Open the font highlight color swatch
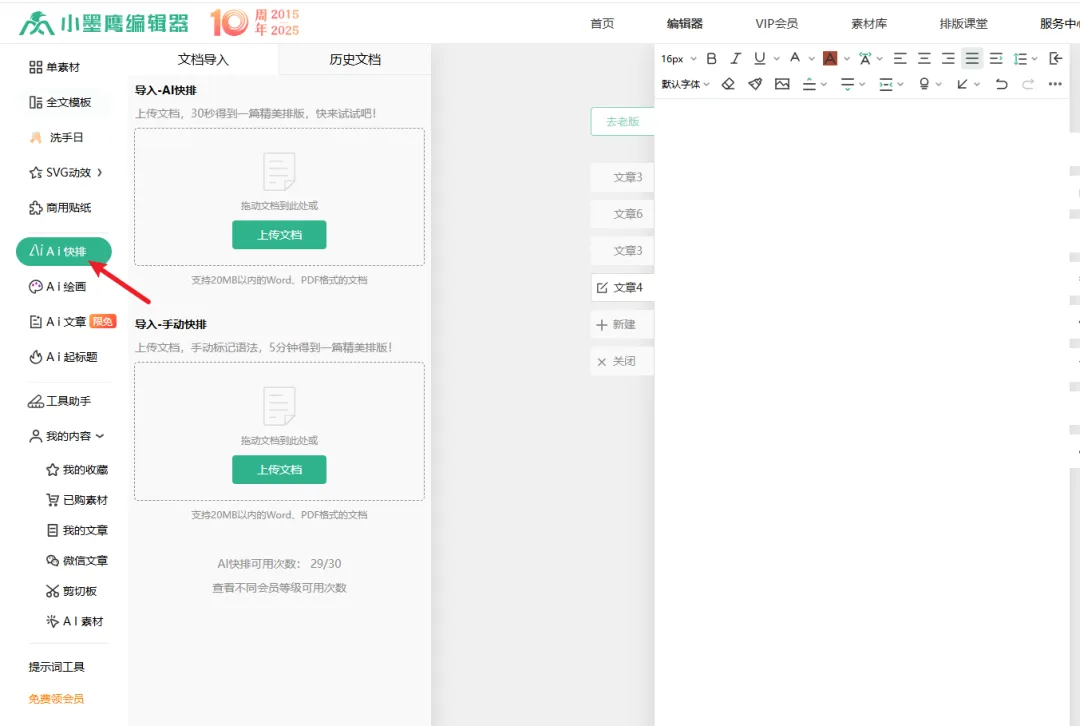Screen dimensions: 1080x726 [829, 58]
